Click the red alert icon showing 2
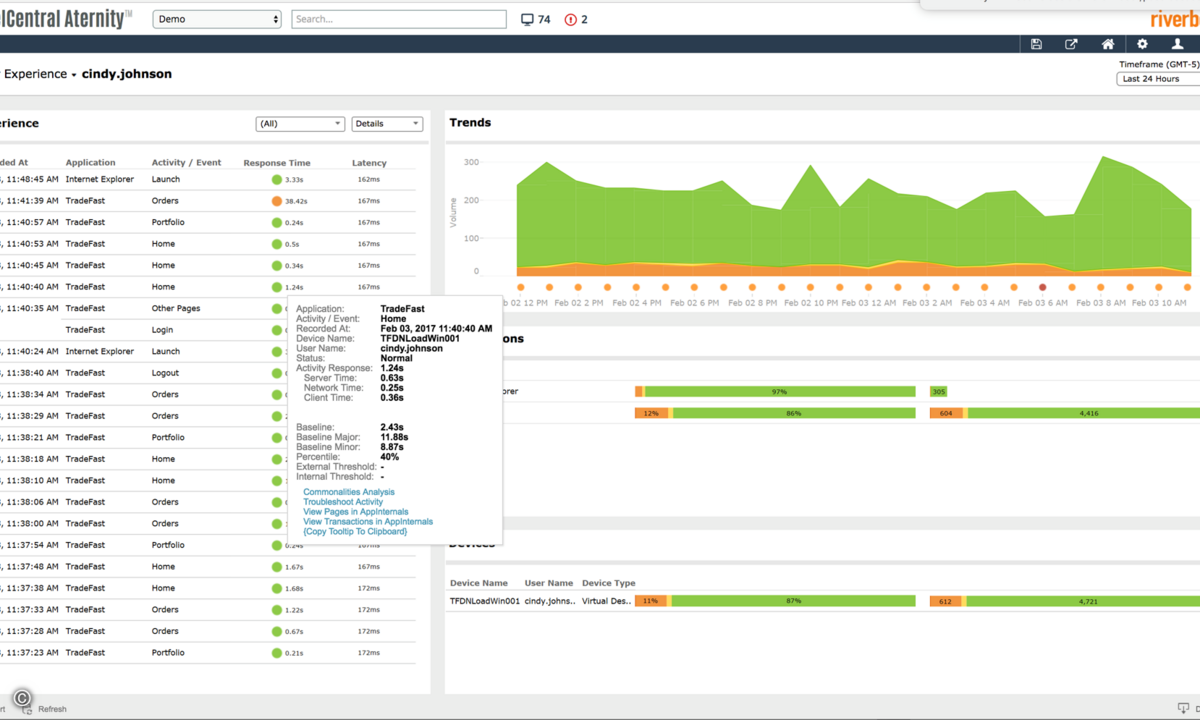This screenshot has width=1200, height=720. (x=571, y=19)
